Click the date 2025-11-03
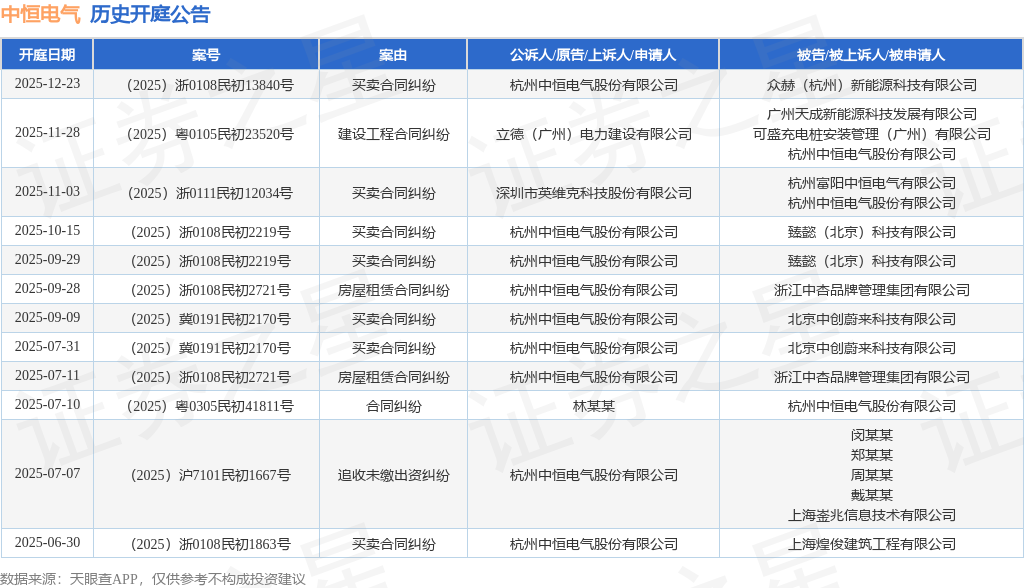Screen dimensions: 1024x588 pyautogui.click(x=47, y=191)
